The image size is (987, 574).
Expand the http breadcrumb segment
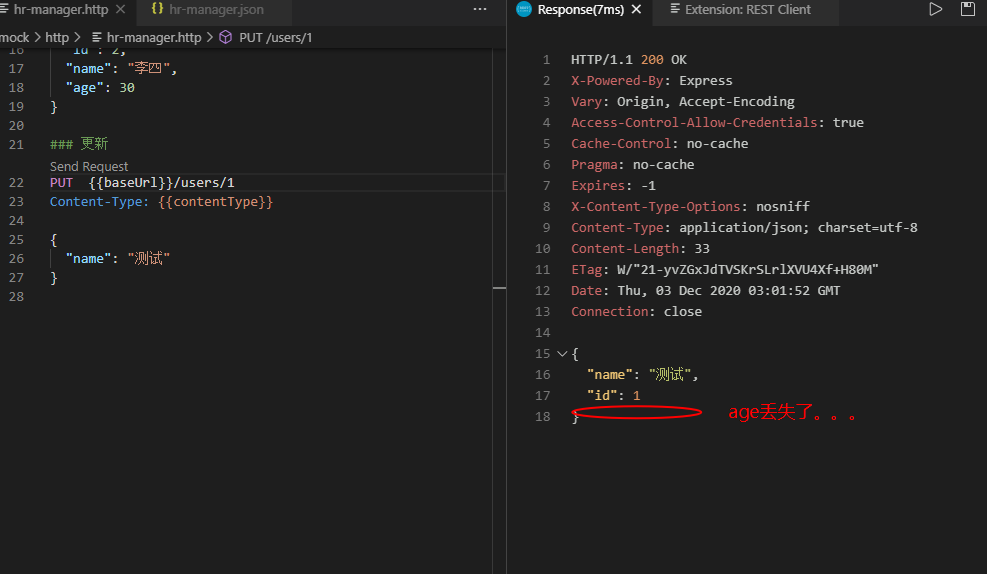57,37
